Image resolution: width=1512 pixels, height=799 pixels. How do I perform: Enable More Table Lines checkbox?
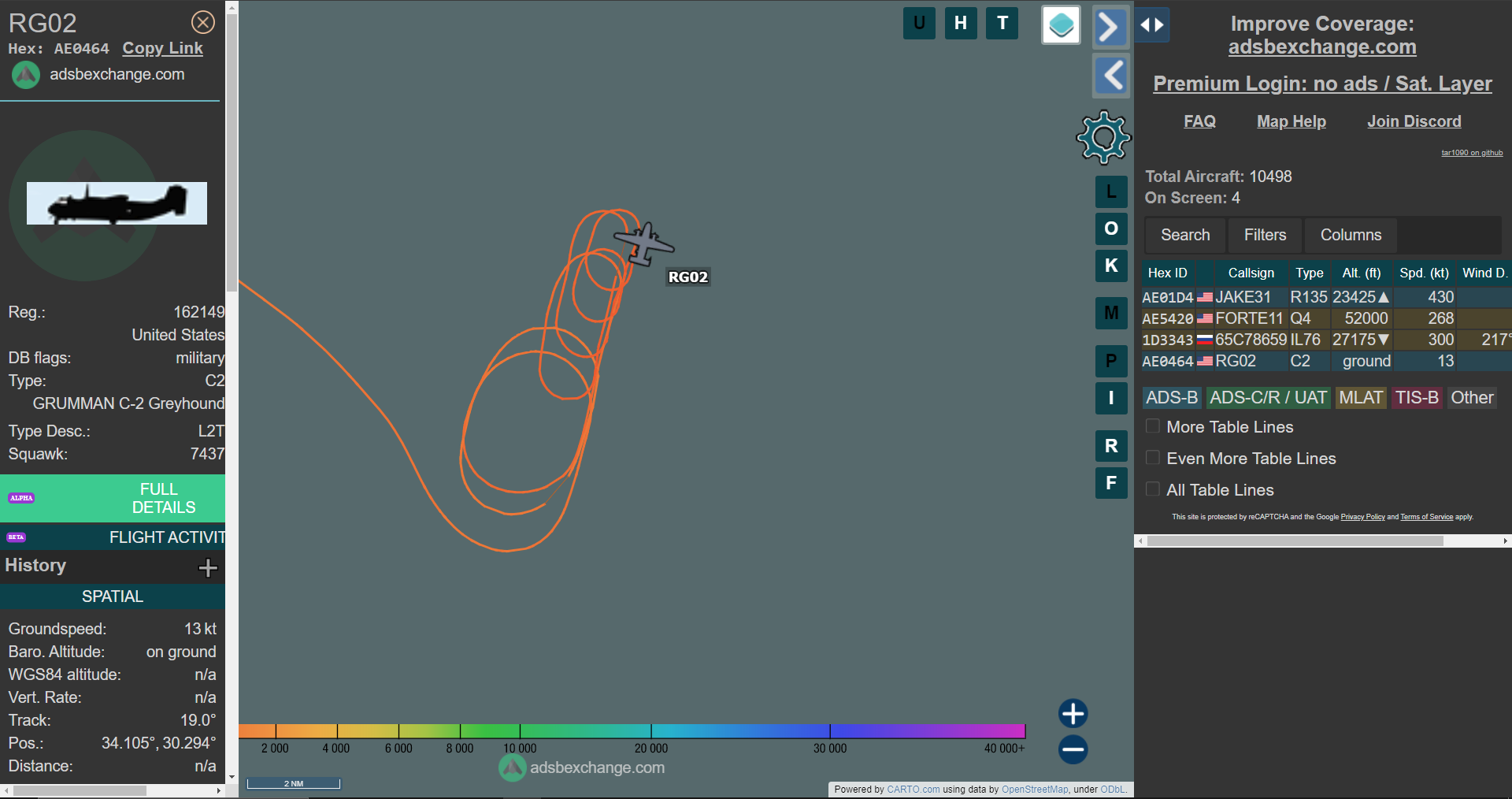[x=1153, y=426]
